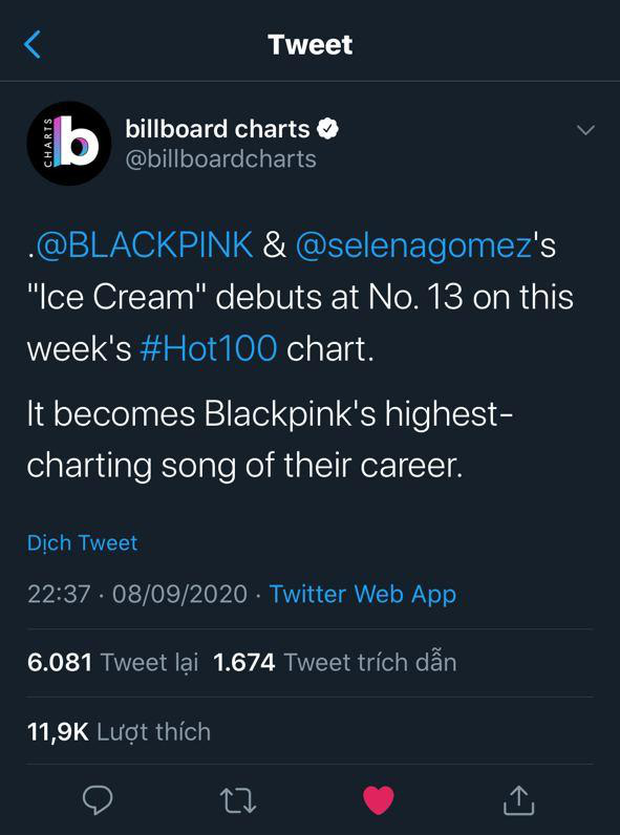Open the Twitter Web App source link
The width and height of the screenshot is (620, 835).
[362, 594]
